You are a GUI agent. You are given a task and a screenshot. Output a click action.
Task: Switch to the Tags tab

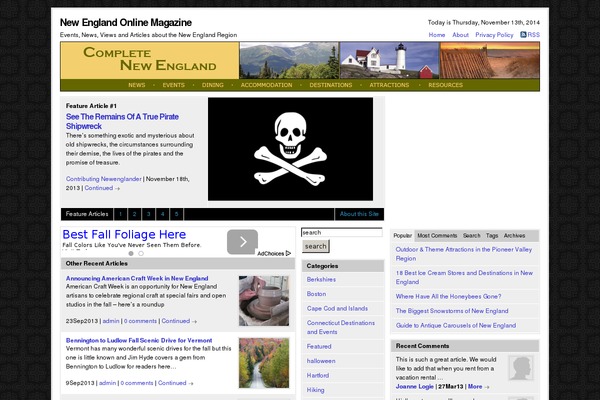click(492, 235)
